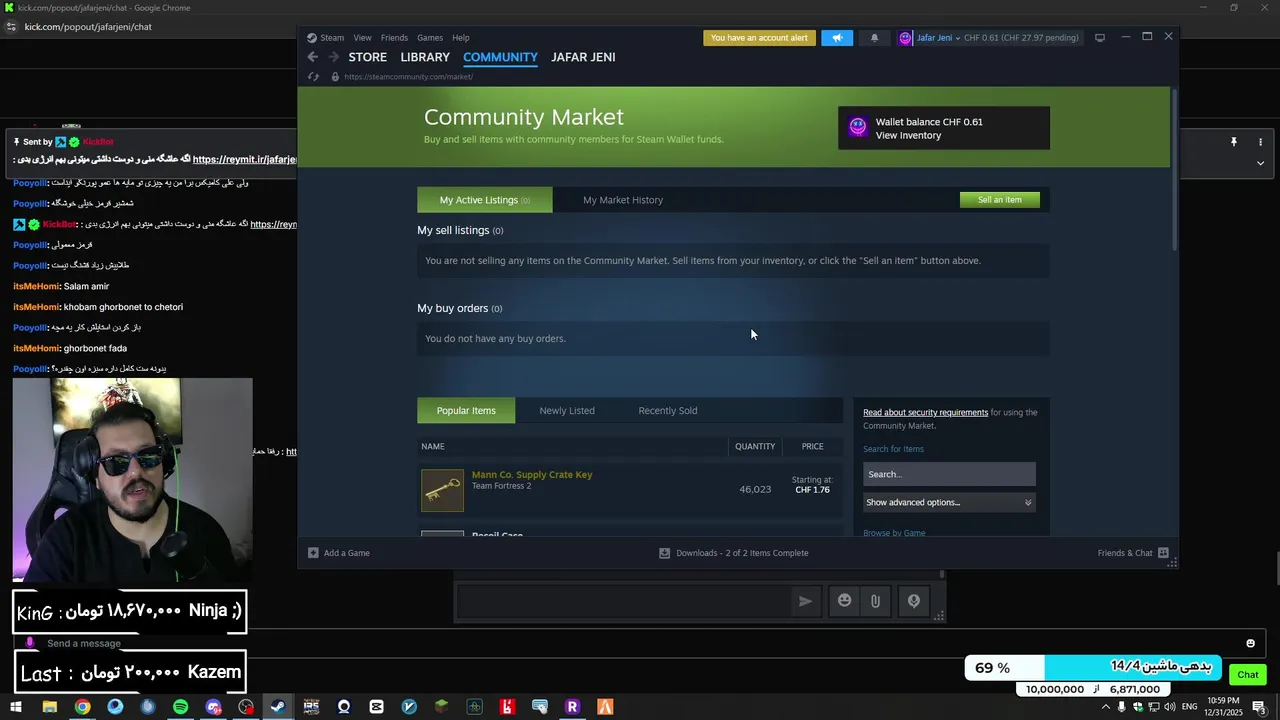Screen dimensions: 1280x720
Task: Open the emoji icon in Kick message box
Action: point(1250,643)
